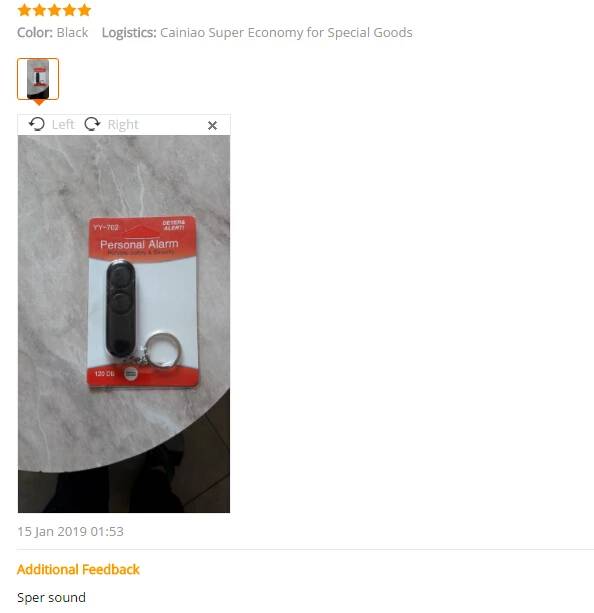
Task: Click the orange pointer triangle under the thumbnail
Action: pyautogui.click(x=39, y=102)
